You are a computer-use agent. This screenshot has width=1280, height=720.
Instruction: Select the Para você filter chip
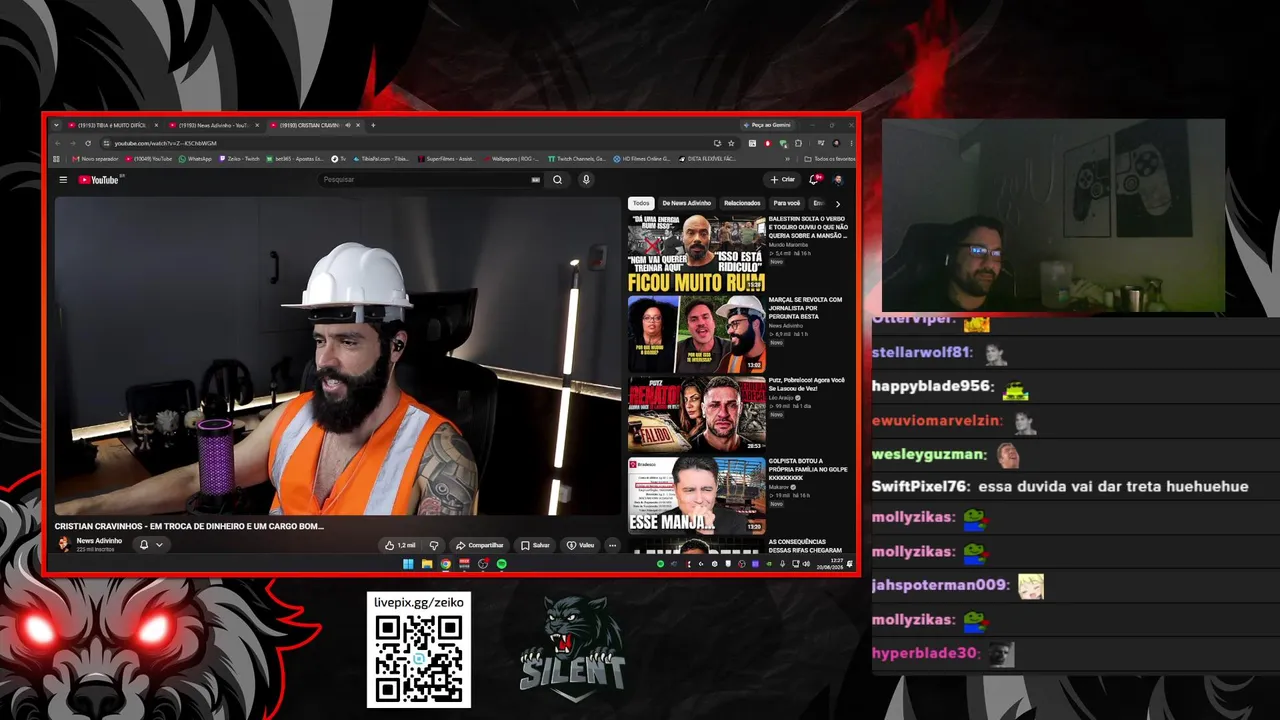tap(787, 203)
